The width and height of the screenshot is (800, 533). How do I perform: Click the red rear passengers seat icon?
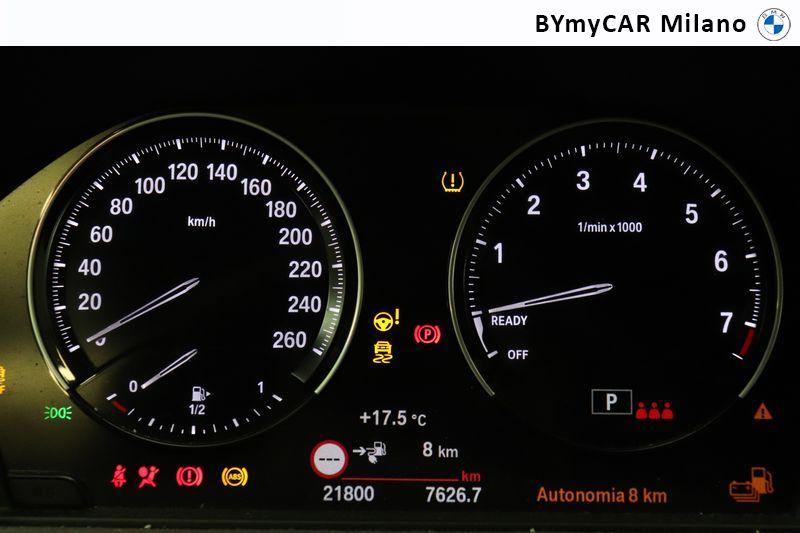(x=654, y=411)
